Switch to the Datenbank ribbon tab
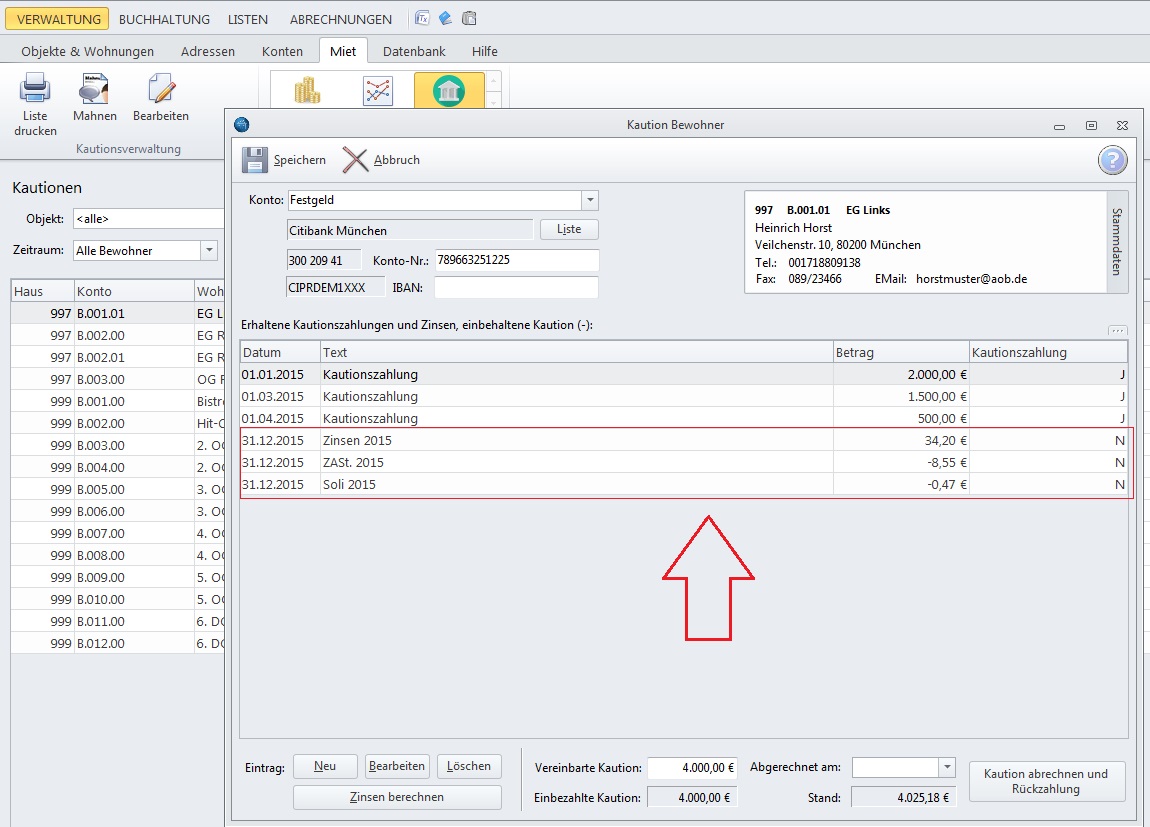 tap(414, 51)
